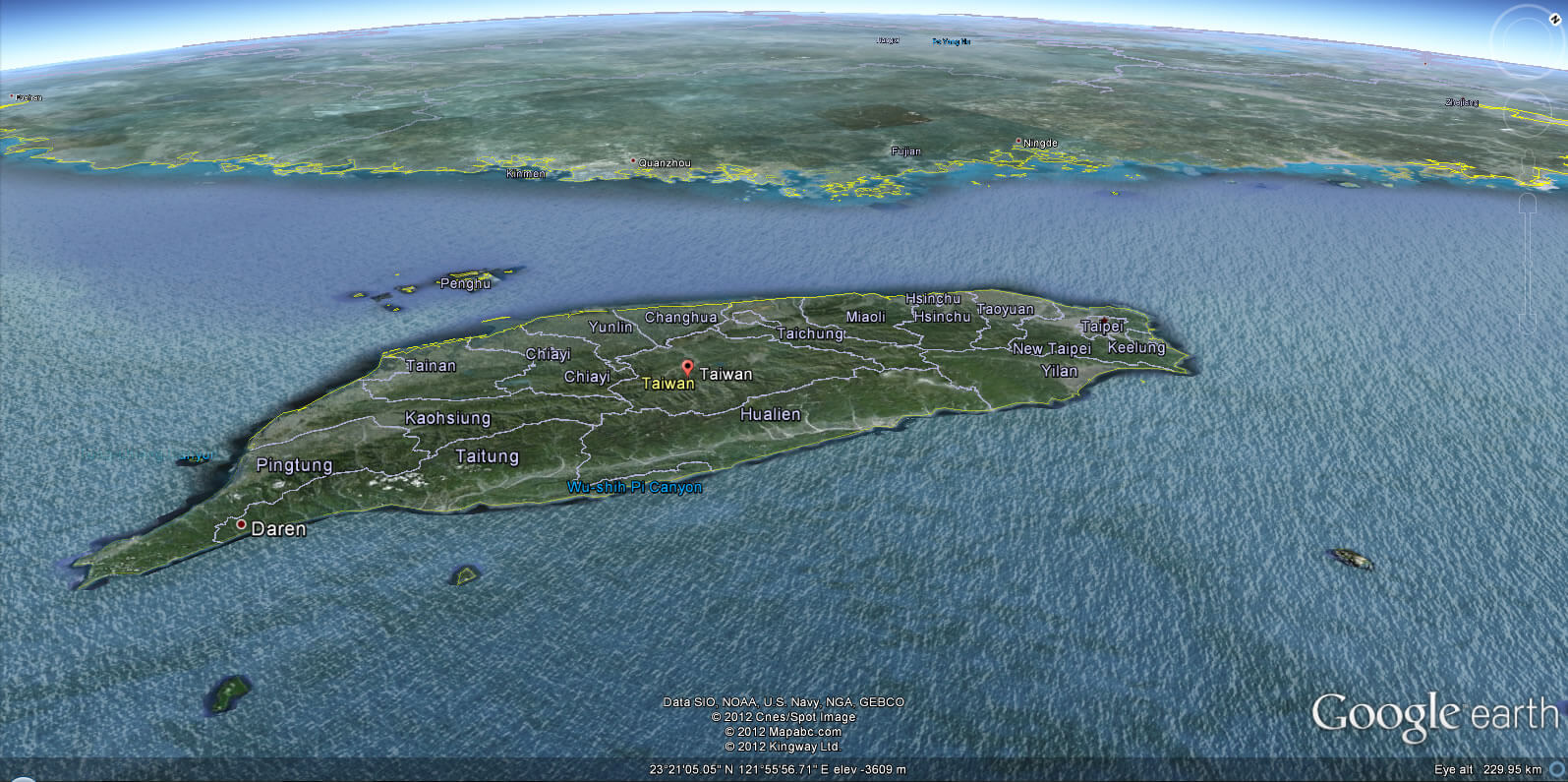Viewport: 1568px width, 782px height.
Task: Click the Wu-shih-Pi Canyon blue label
Action: [635, 487]
